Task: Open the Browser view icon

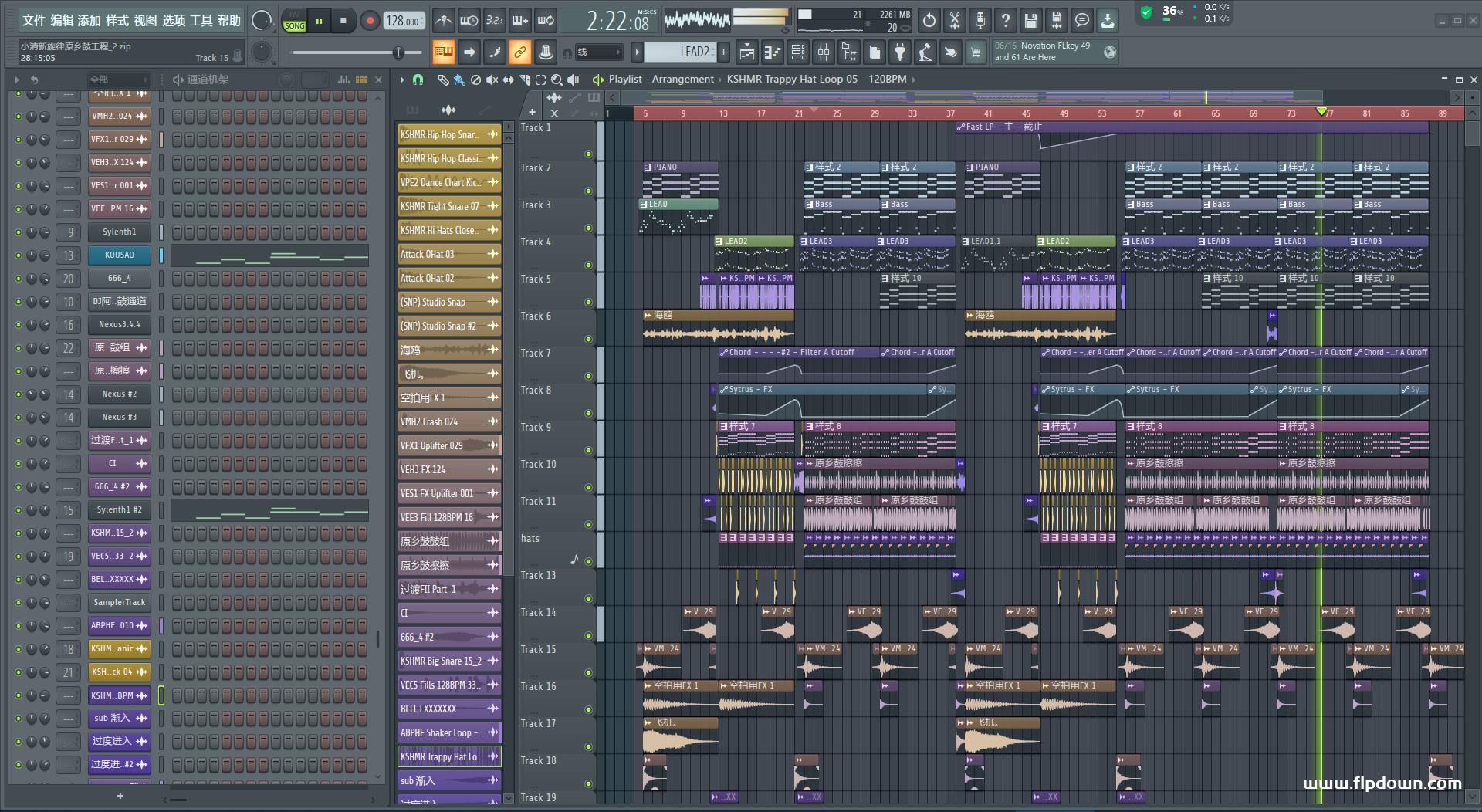Action: coord(849,52)
